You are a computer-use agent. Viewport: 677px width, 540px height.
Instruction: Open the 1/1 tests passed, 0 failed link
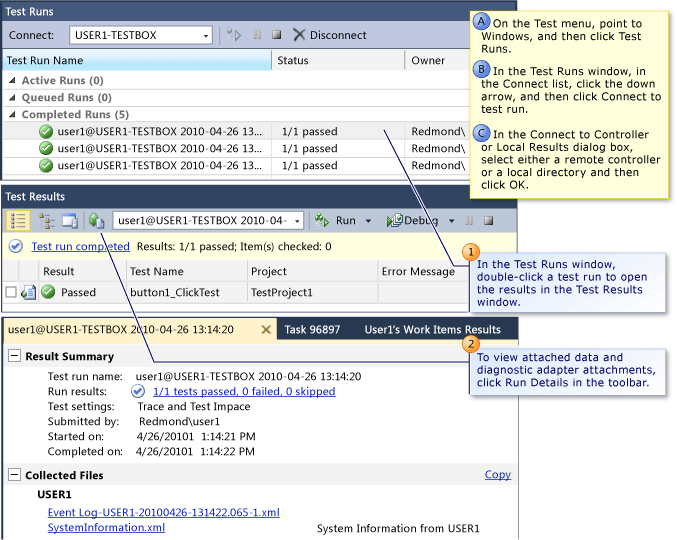[244, 392]
